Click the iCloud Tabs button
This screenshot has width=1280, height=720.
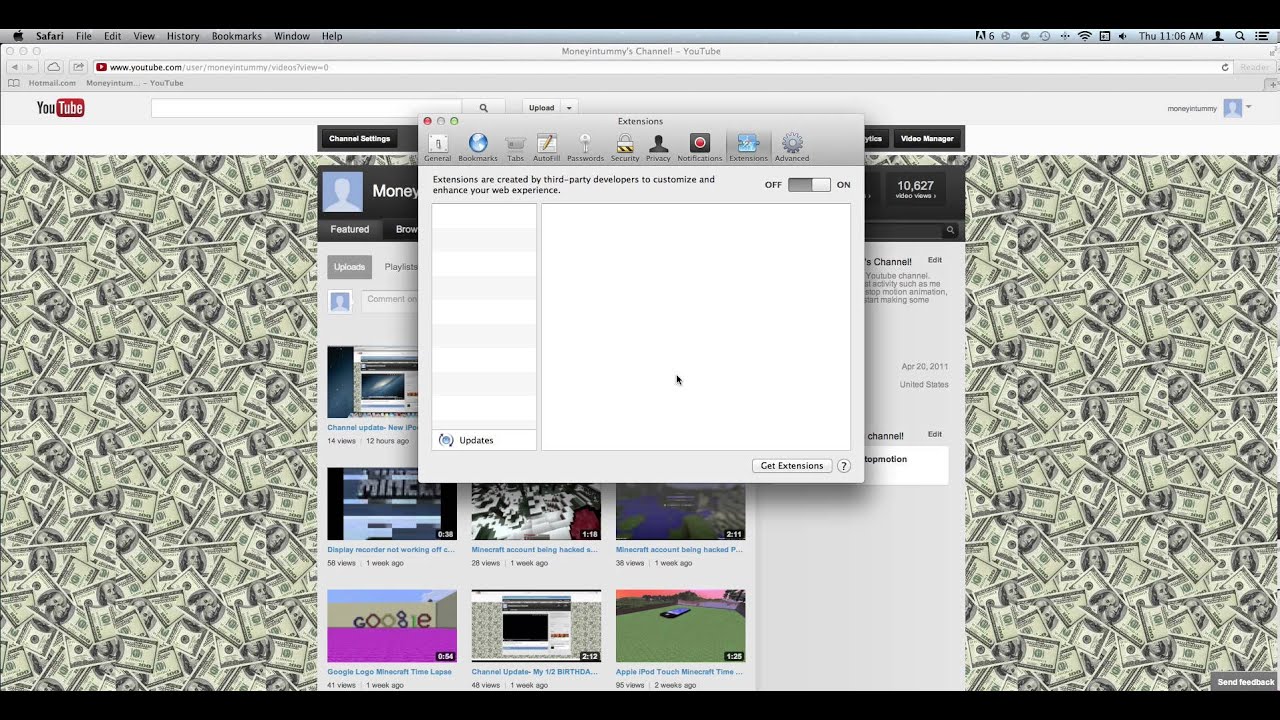click(54, 67)
